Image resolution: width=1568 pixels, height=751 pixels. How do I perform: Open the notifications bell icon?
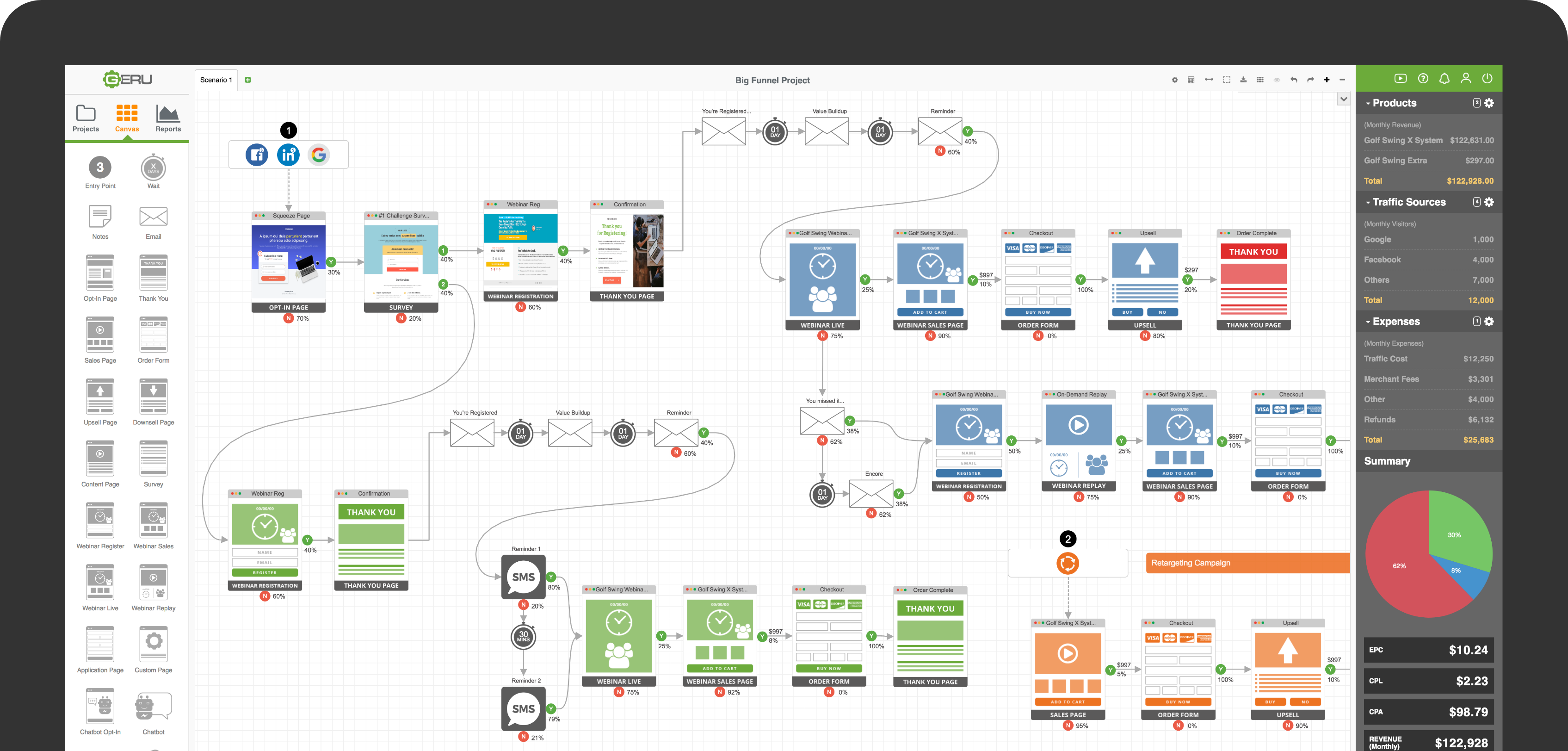[x=1444, y=79]
